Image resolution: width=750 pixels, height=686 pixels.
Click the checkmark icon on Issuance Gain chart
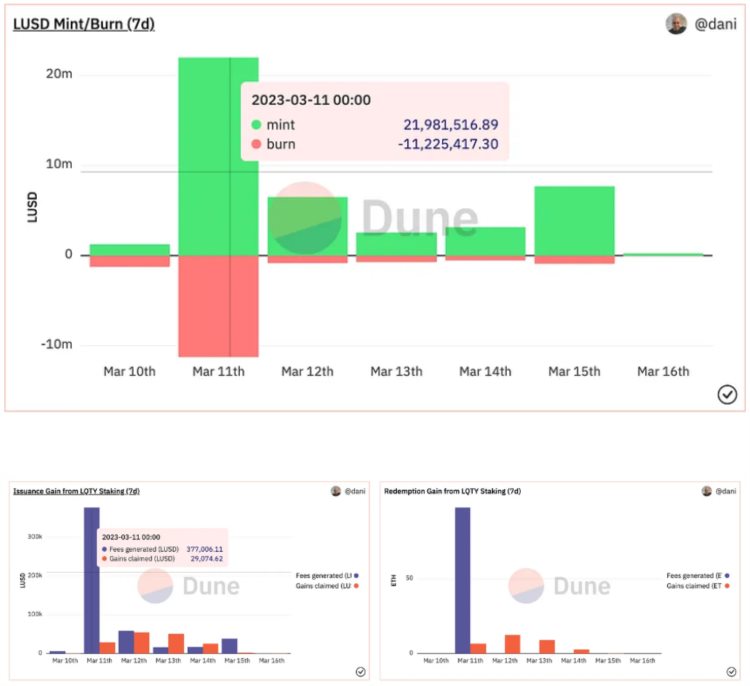tap(360, 672)
